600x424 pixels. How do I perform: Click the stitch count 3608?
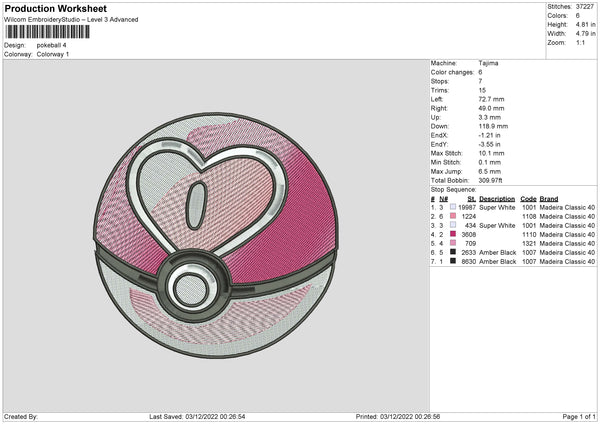(x=469, y=235)
